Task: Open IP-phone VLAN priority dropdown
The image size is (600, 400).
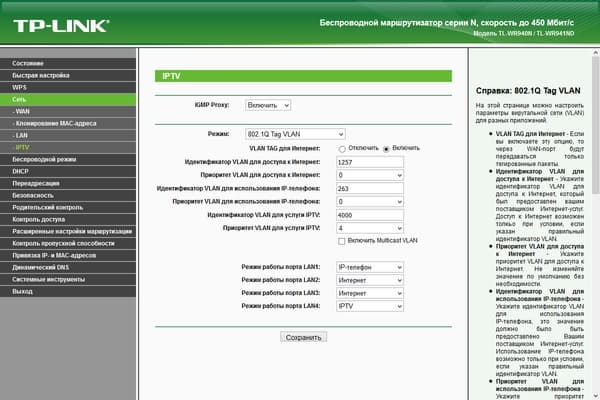Action: (370, 202)
